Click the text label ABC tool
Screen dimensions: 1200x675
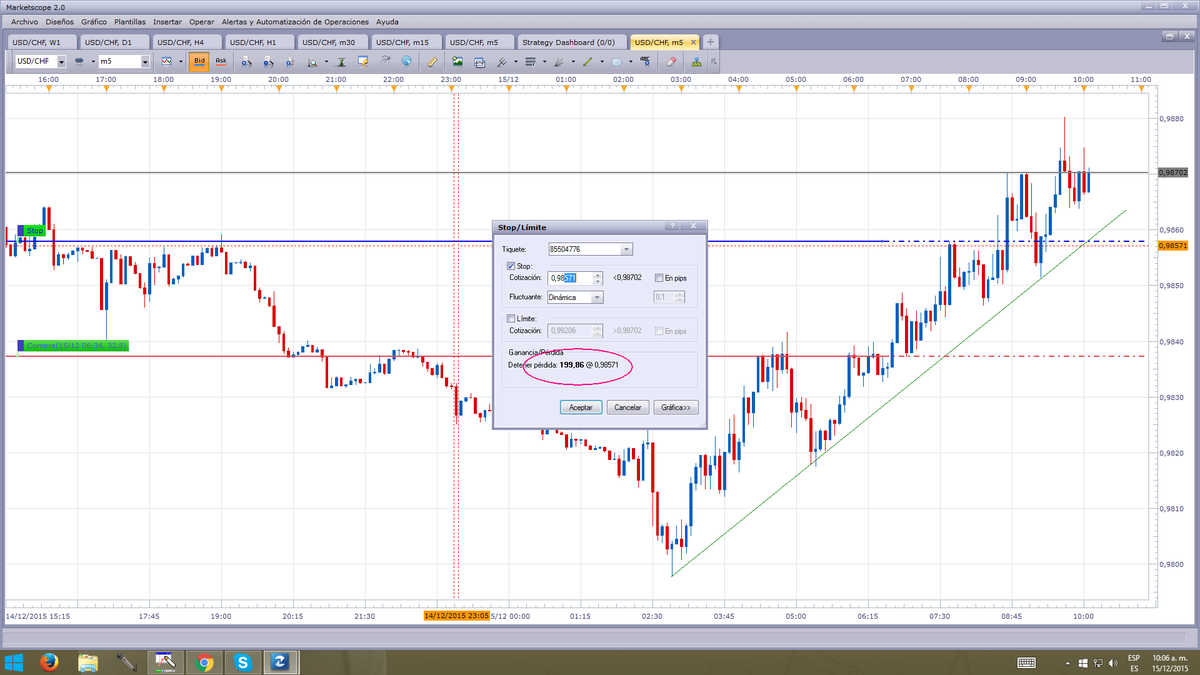click(646, 61)
